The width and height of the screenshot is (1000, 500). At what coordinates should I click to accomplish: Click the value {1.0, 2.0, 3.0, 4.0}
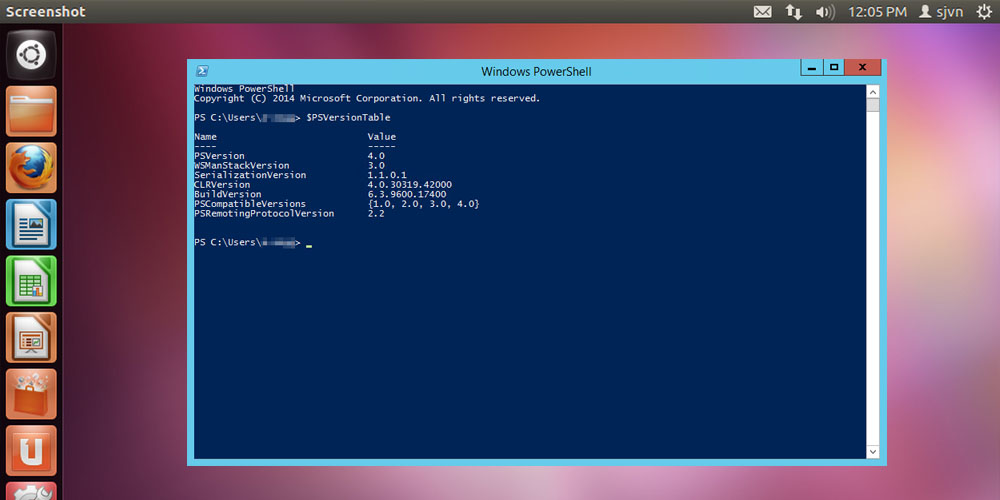pyautogui.click(x=423, y=203)
